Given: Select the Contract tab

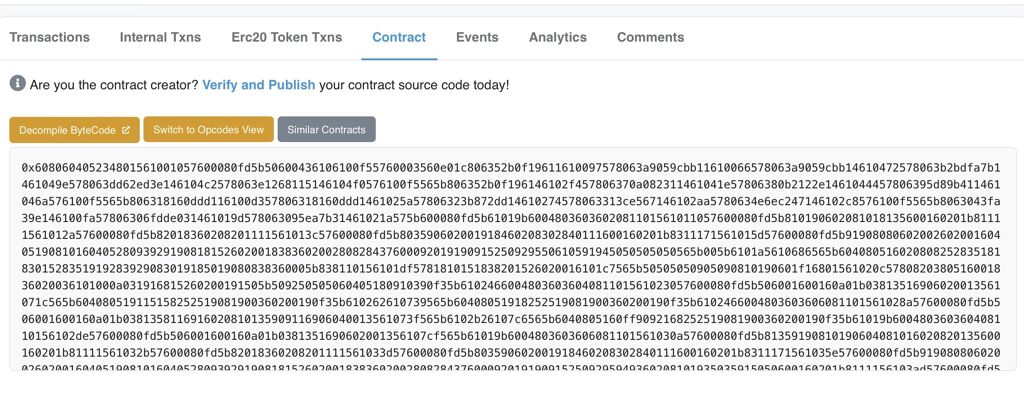Looking at the screenshot, I should point(399,37).
